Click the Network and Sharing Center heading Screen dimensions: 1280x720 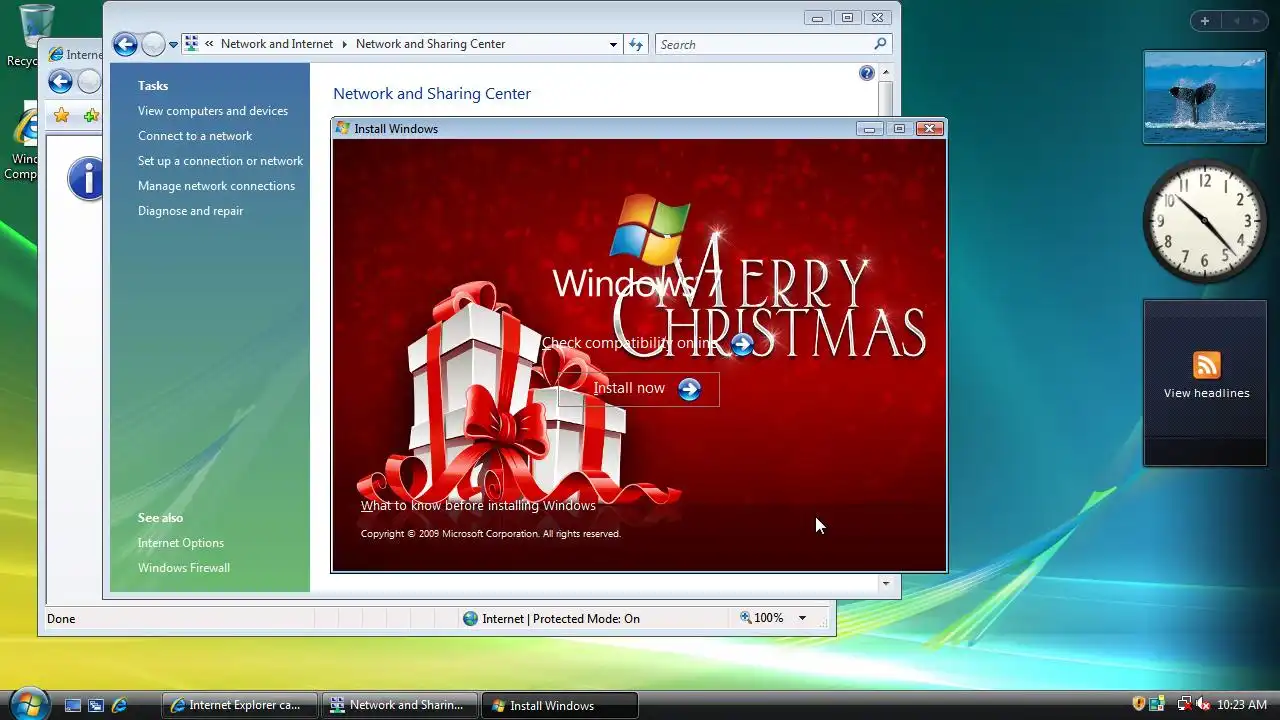[432, 94]
